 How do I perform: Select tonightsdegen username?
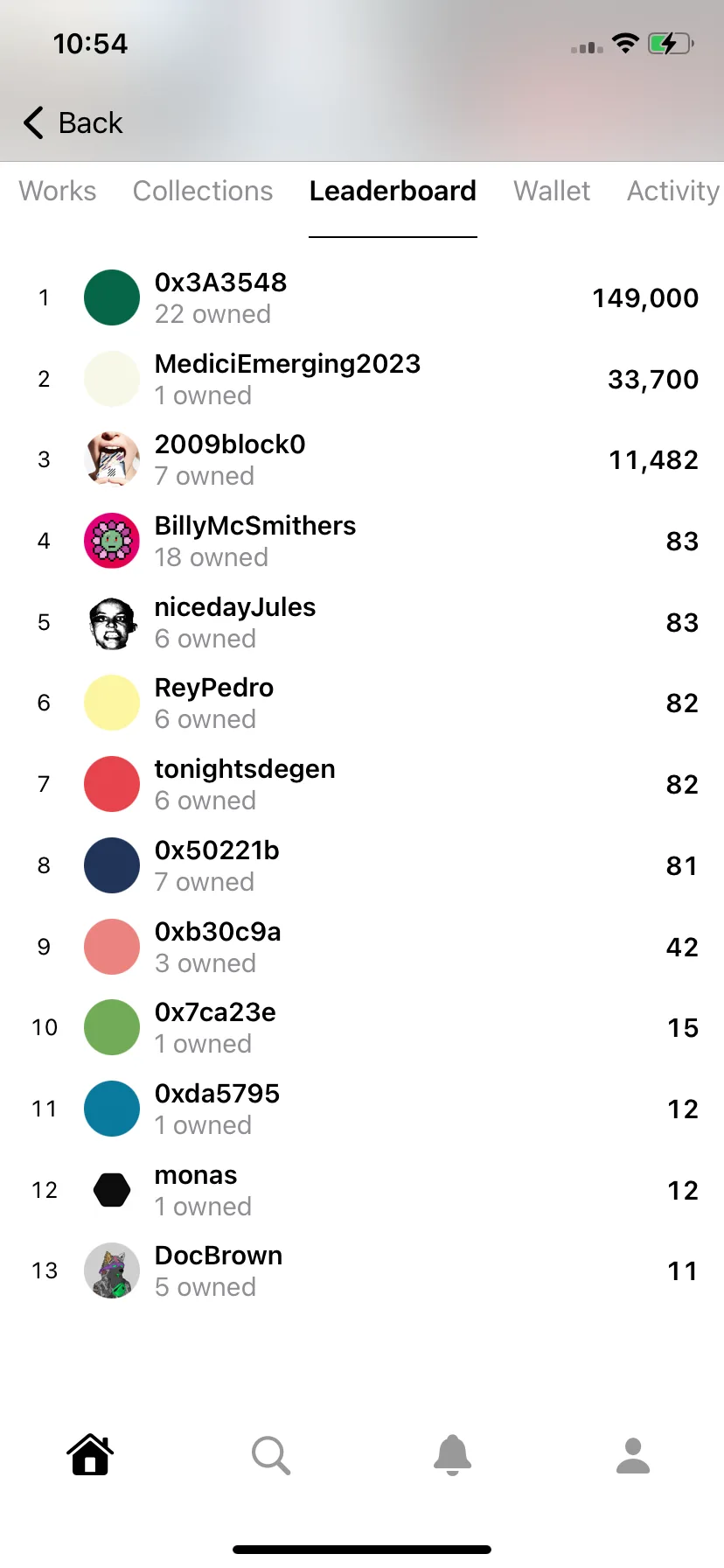(x=245, y=769)
